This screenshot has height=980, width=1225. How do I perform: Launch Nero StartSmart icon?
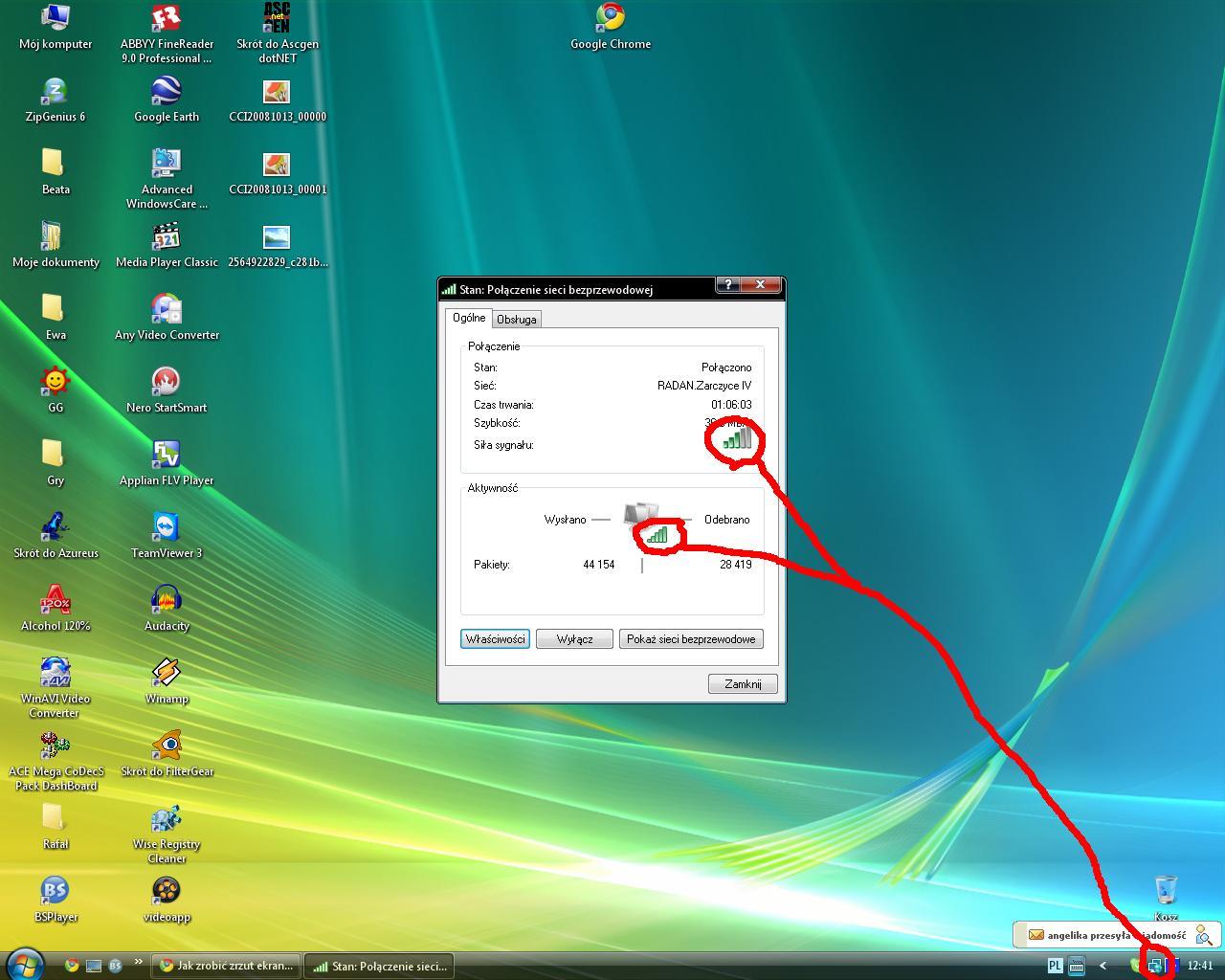click(x=167, y=390)
